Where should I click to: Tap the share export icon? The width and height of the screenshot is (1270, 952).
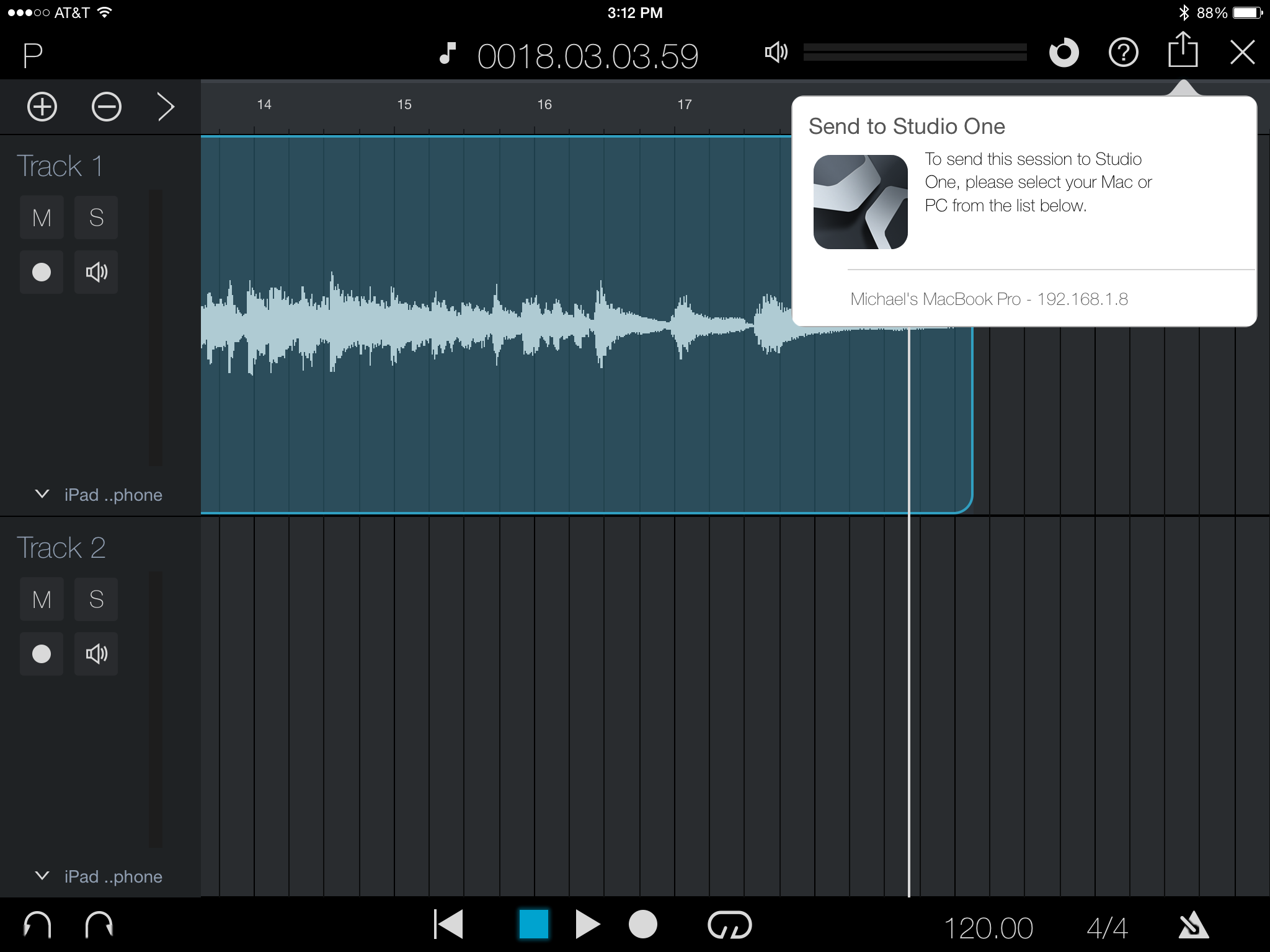(x=1183, y=51)
